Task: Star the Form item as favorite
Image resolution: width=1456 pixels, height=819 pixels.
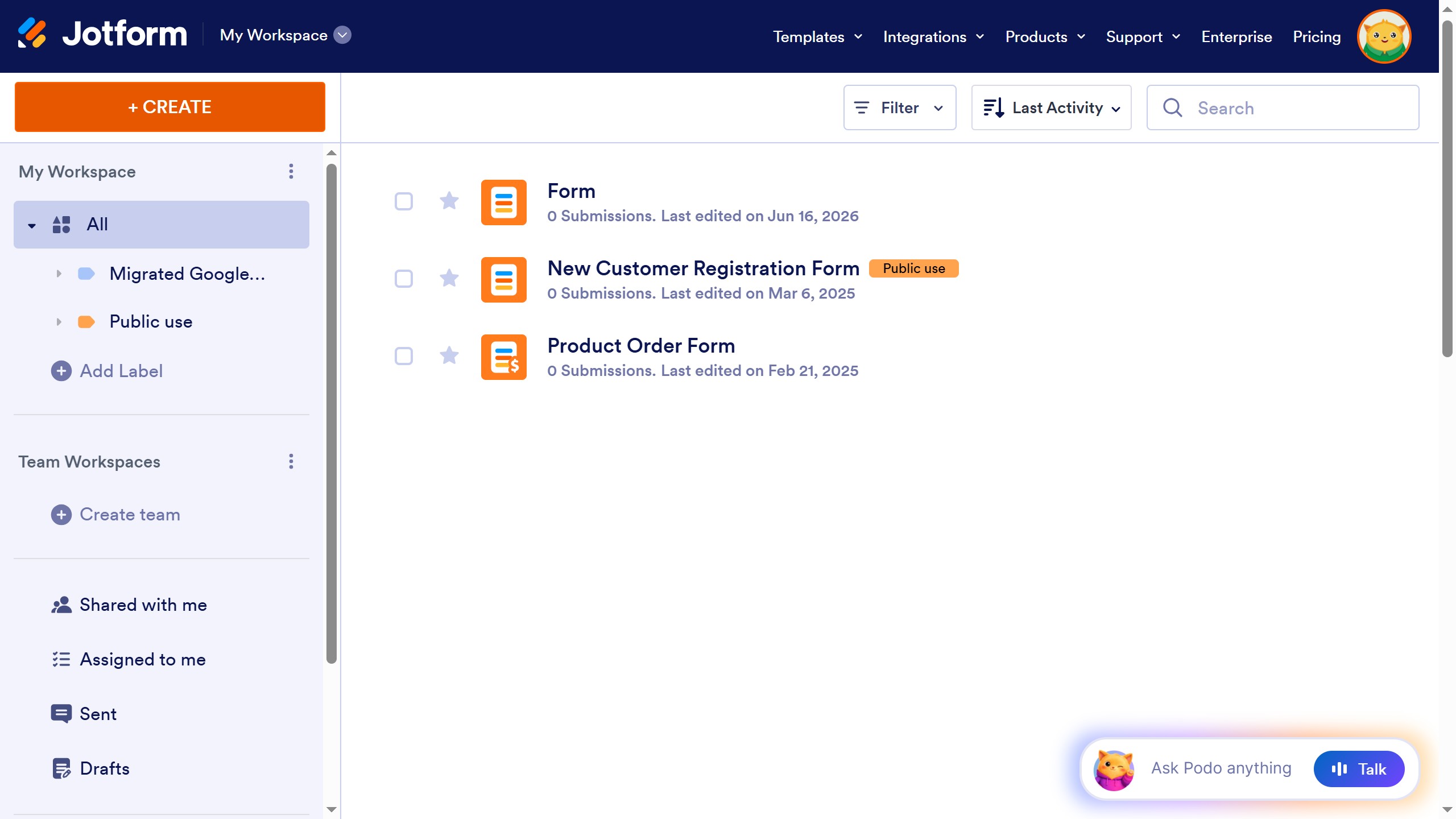Action: point(449,201)
